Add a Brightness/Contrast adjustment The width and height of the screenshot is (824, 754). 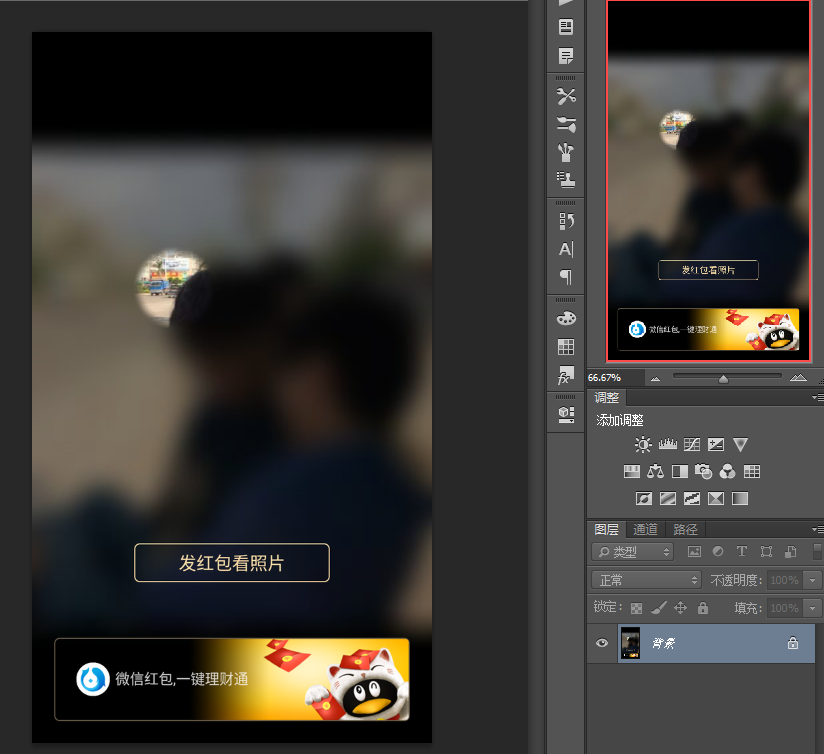[643, 445]
